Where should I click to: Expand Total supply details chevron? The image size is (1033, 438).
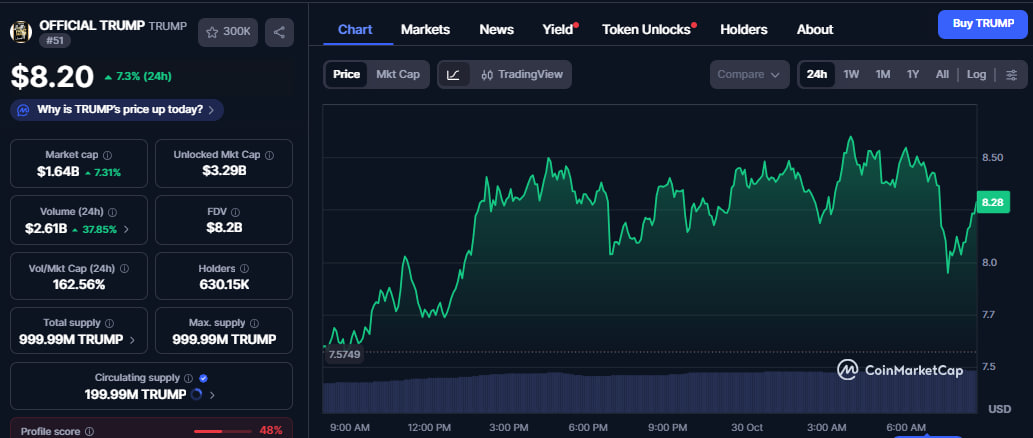click(132, 340)
